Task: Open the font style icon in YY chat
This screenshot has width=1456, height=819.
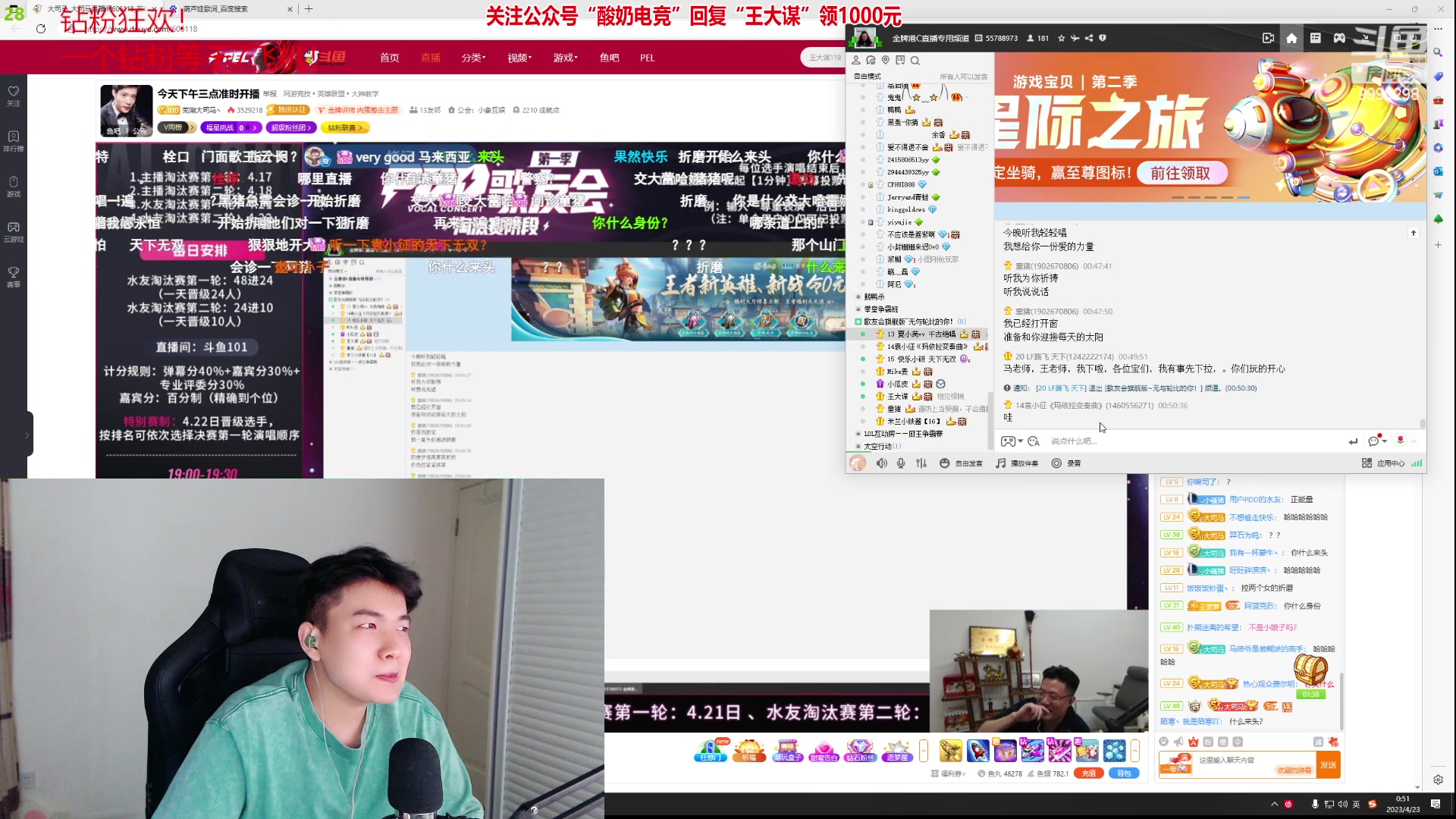Action: pos(1033,441)
